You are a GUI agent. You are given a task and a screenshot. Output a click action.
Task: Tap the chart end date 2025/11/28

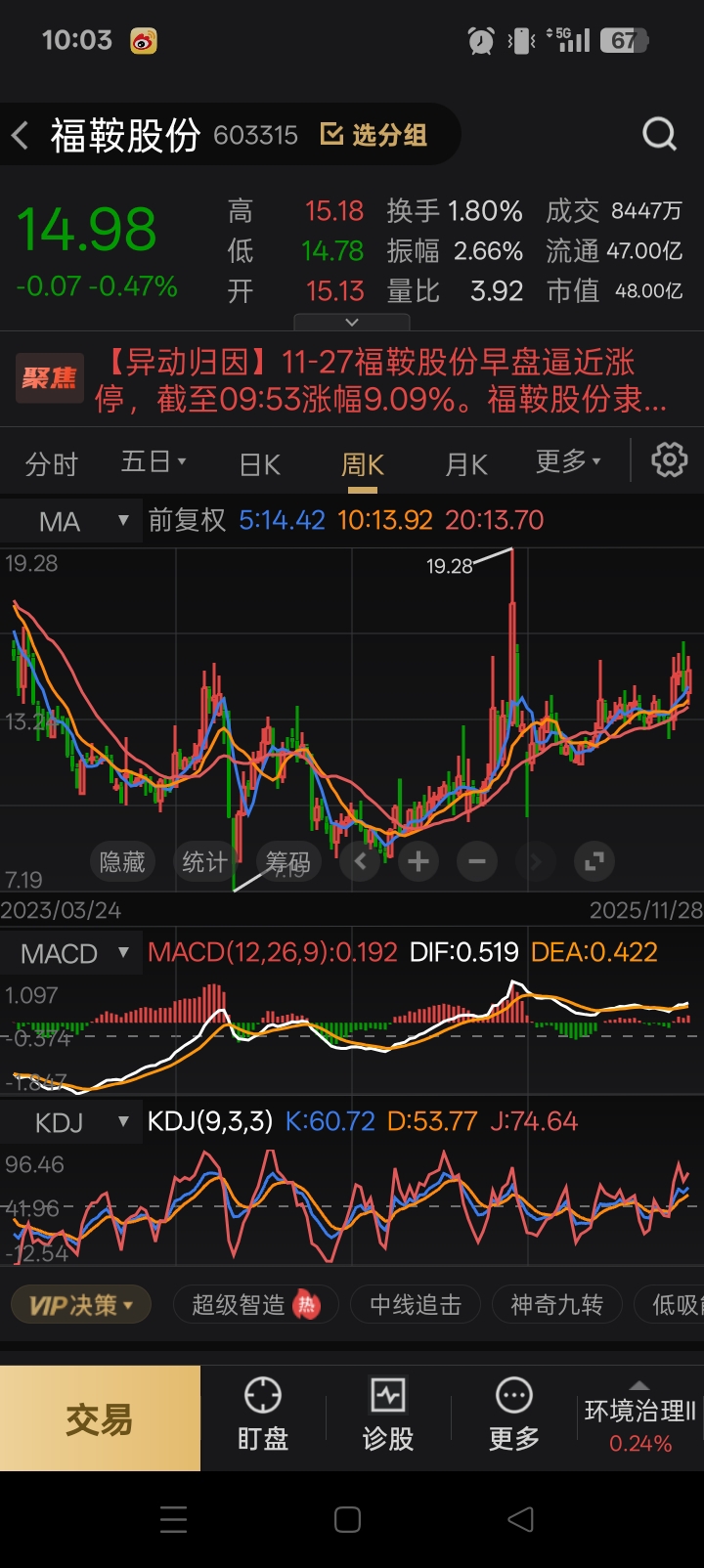click(x=645, y=910)
